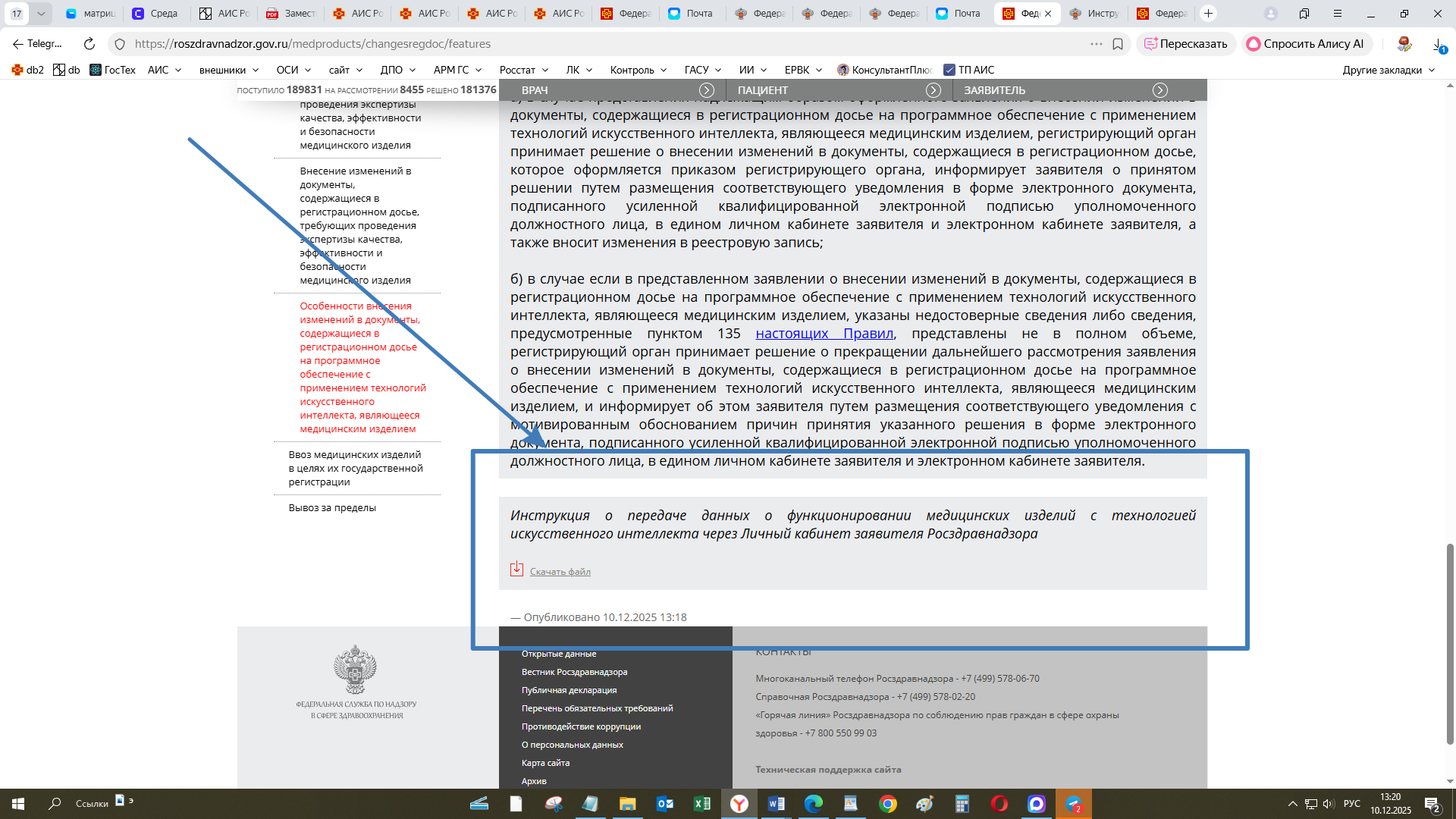Click the bookmark icon in address bar
Viewport: 1456px width, 819px height.
[1118, 44]
